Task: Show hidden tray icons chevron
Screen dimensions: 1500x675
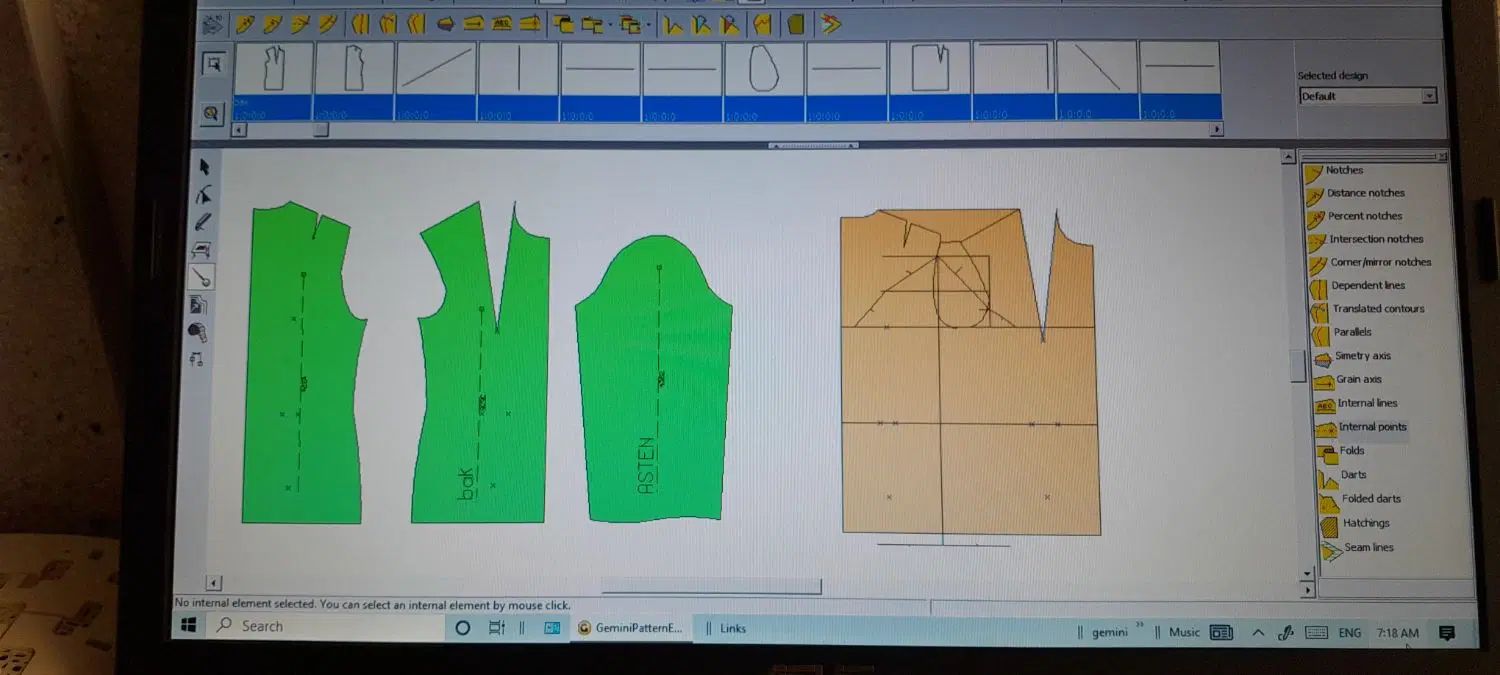Action: pos(1258,633)
